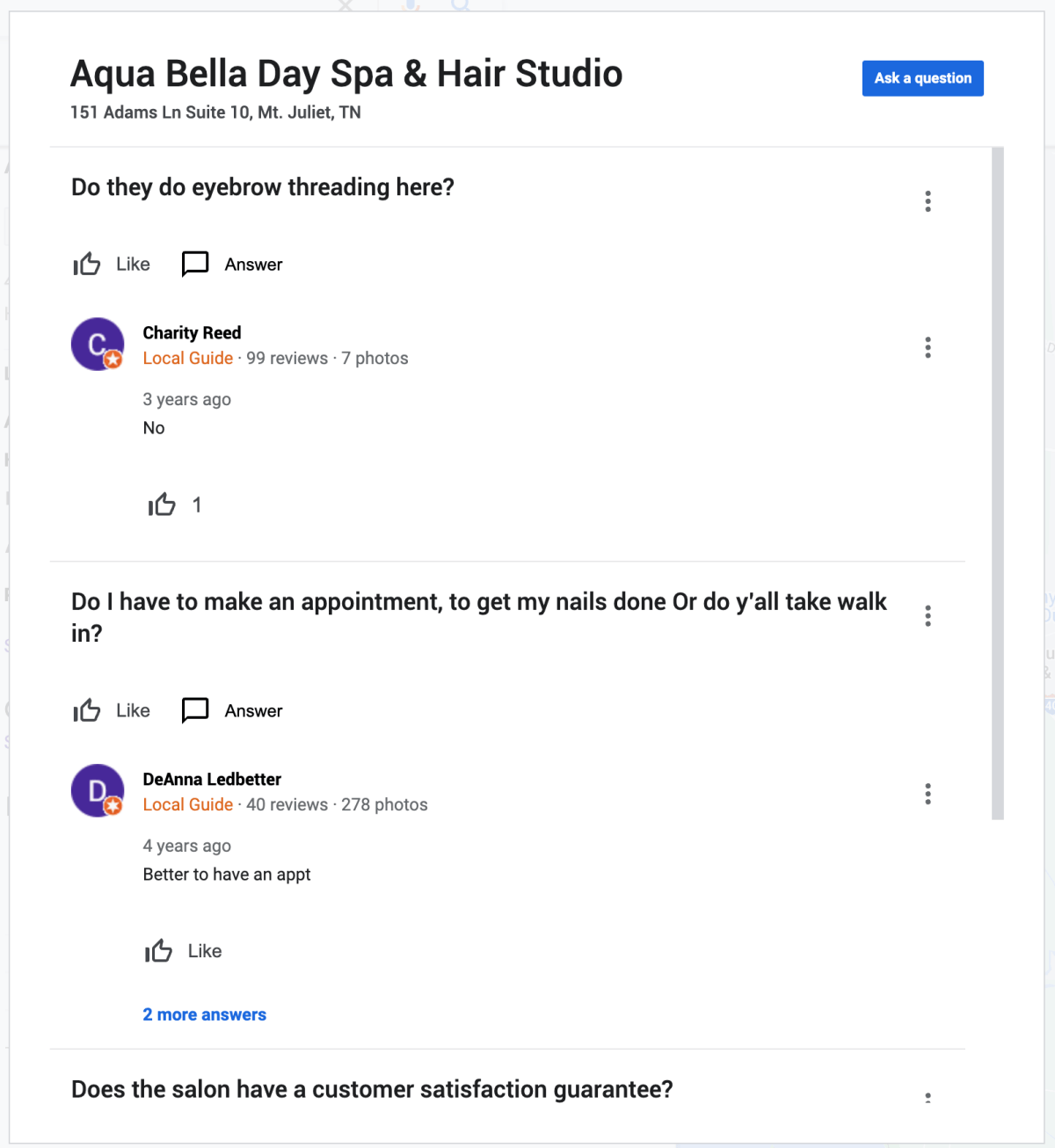Image resolution: width=1055 pixels, height=1148 pixels.
Task: Answer the nails appointment question
Action: (x=232, y=710)
